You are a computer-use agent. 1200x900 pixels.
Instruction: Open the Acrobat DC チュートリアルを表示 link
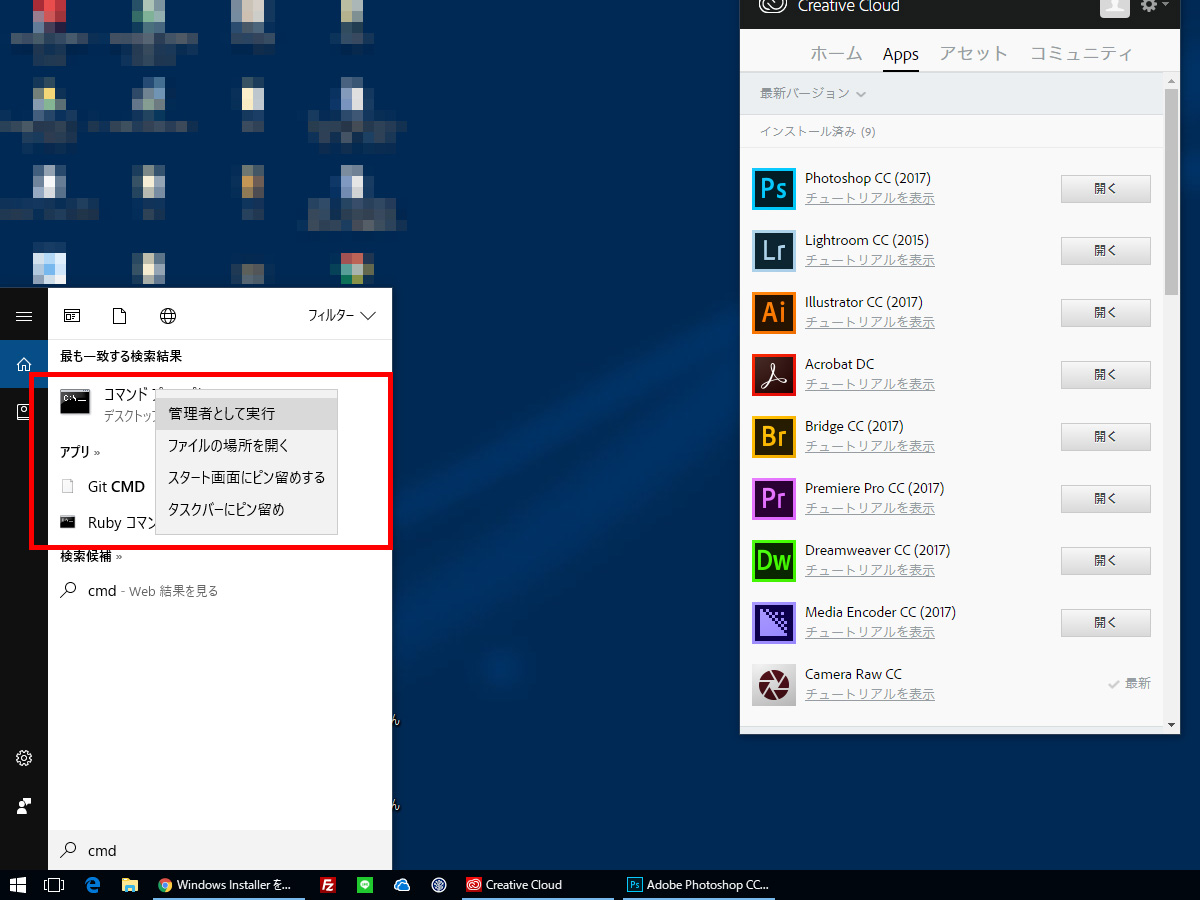[869, 384]
